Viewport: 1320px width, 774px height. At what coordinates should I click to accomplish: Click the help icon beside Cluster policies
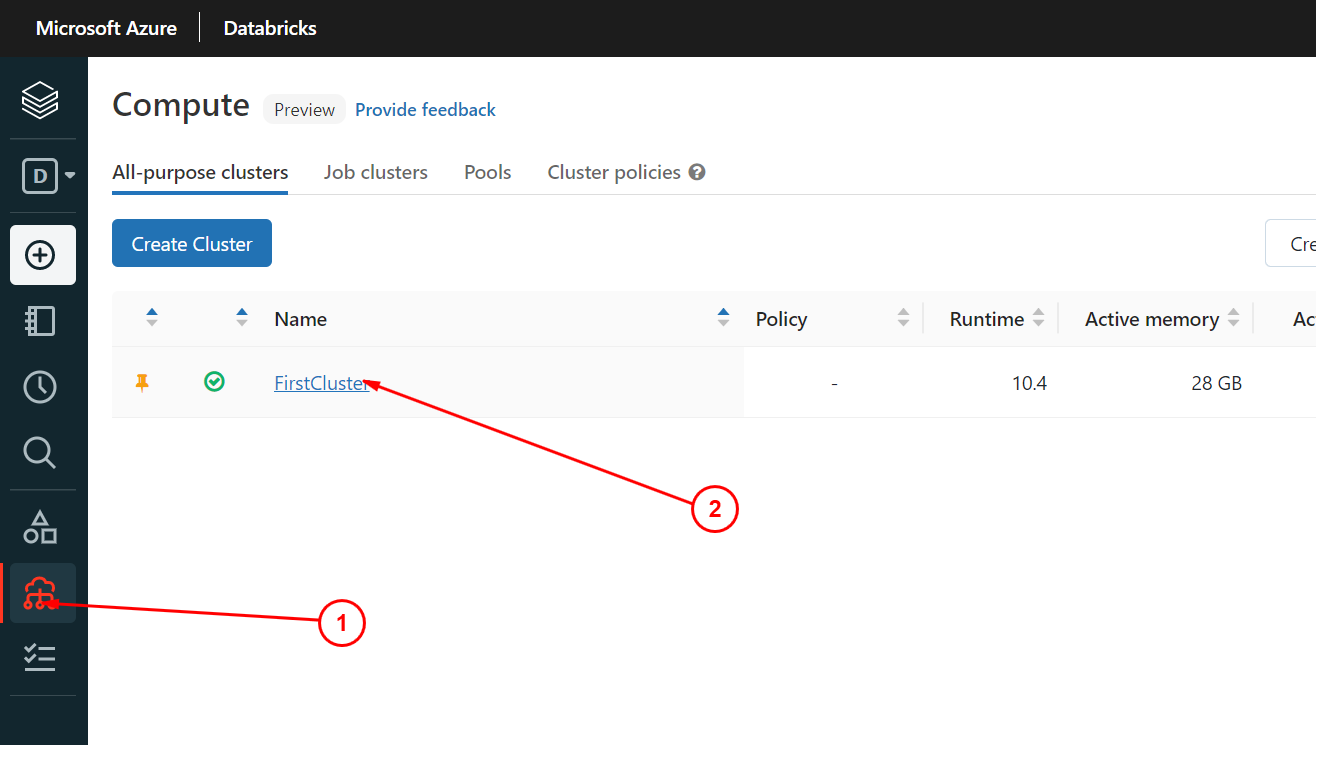[x=697, y=172]
